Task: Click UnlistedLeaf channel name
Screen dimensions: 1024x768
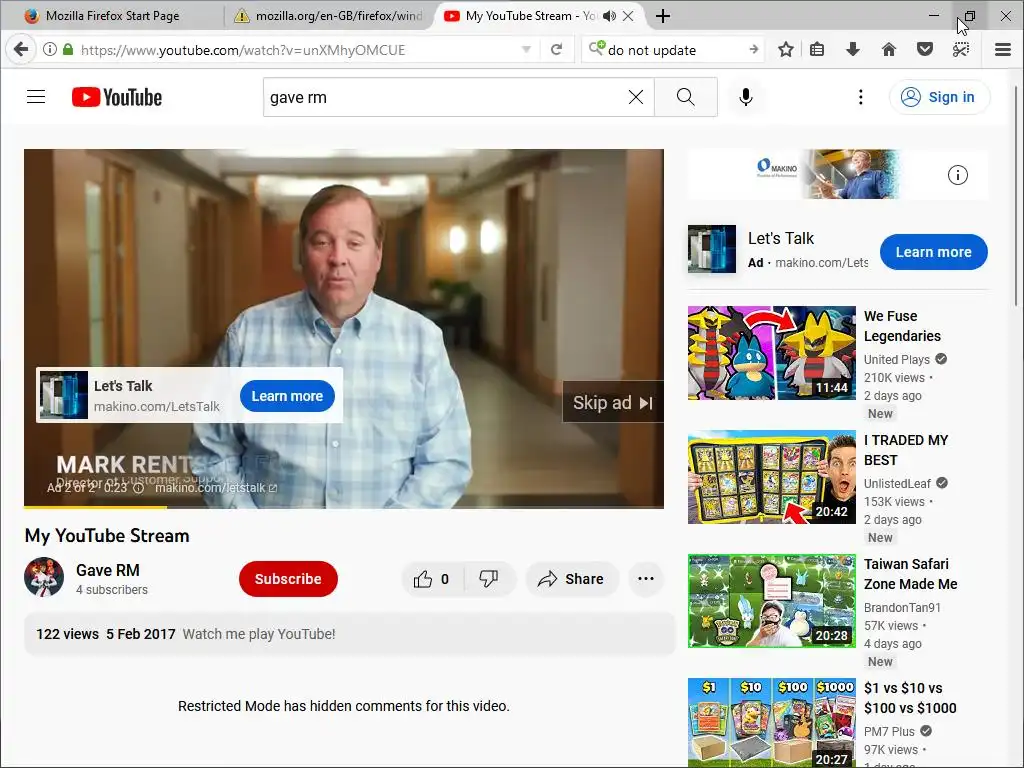Action: click(897, 483)
